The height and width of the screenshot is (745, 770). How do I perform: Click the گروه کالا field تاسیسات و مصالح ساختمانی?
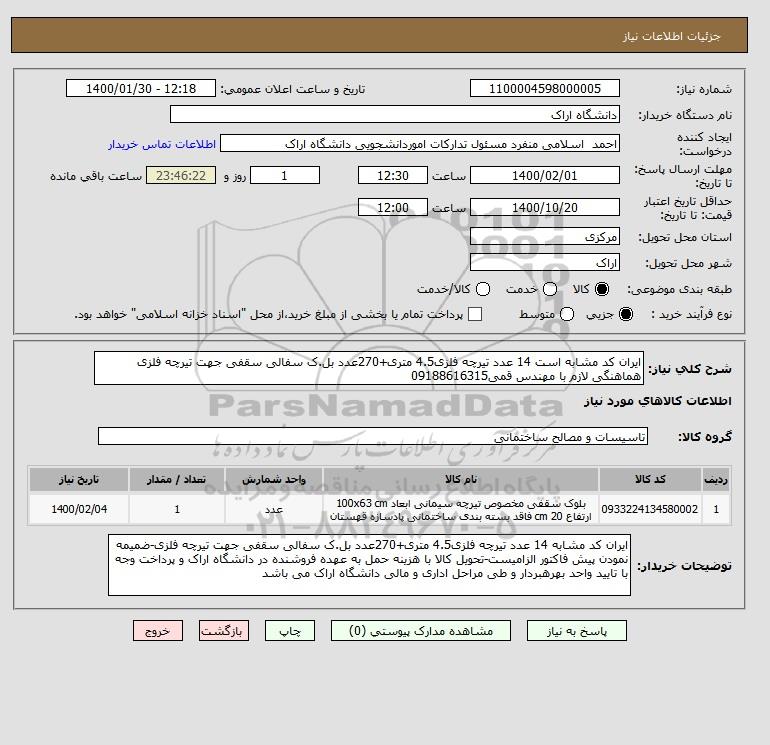pos(373,436)
